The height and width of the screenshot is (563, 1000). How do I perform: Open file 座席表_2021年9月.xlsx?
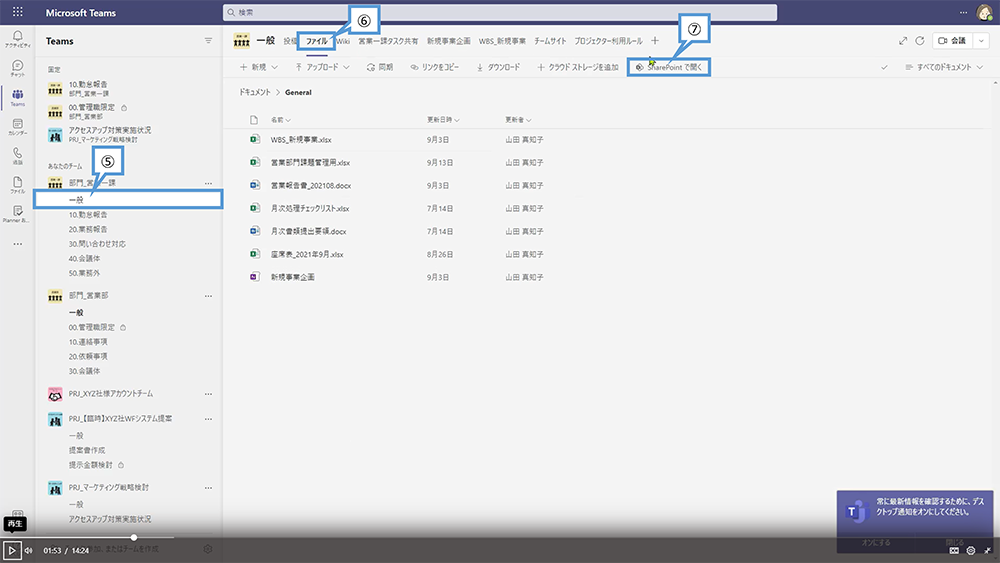pyautogui.click(x=307, y=254)
